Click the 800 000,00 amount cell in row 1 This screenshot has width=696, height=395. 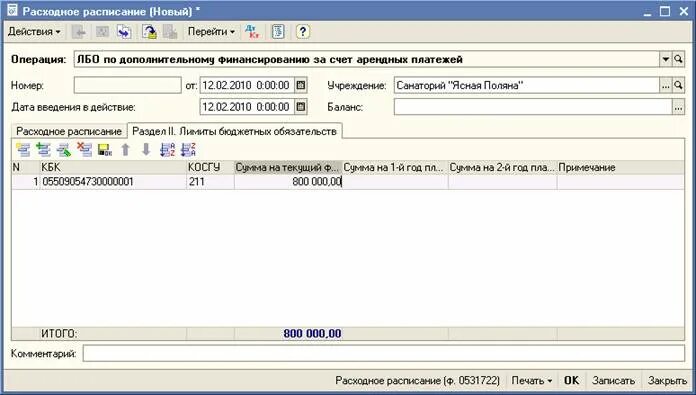coord(288,182)
